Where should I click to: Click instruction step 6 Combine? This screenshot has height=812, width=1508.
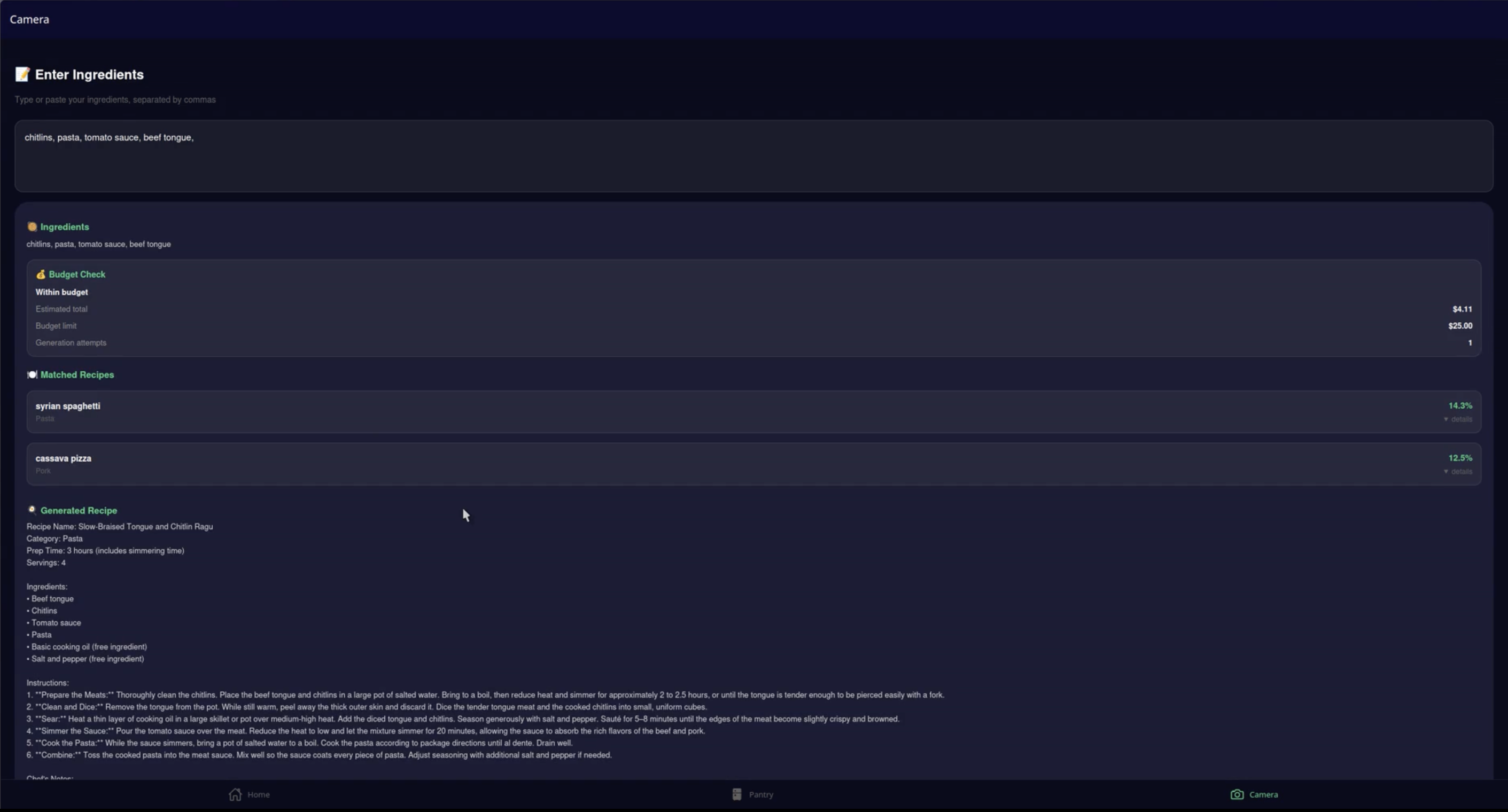319,755
